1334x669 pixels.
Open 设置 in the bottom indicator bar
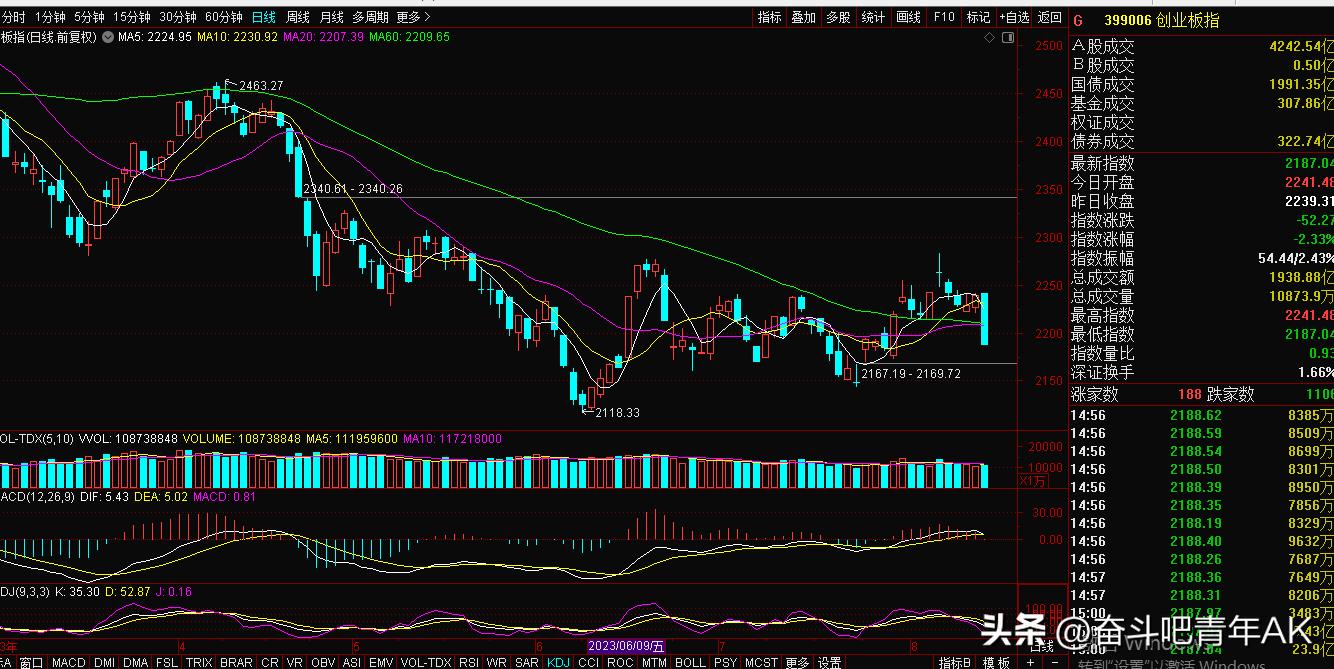(830, 662)
